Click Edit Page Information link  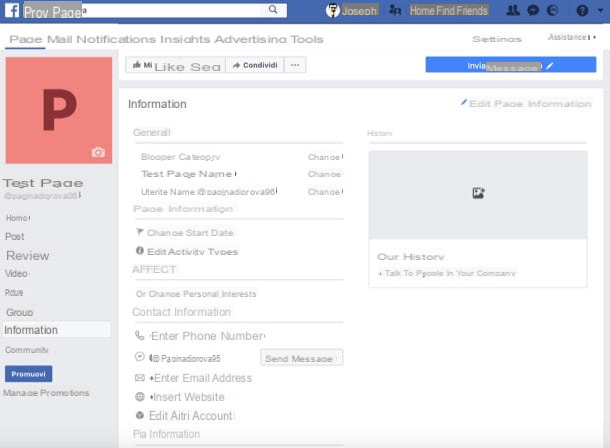coord(530,104)
